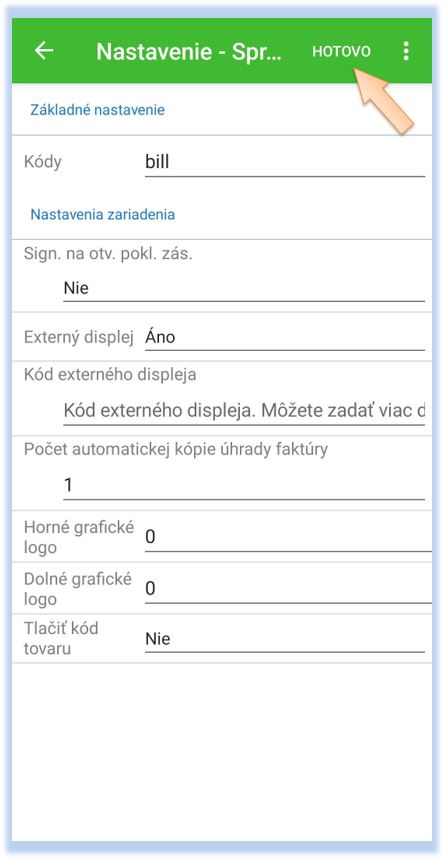Viewport: 445px width, 859px height.
Task: Tap the Dolné grafické logo label
Action: click(x=78, y=589)
